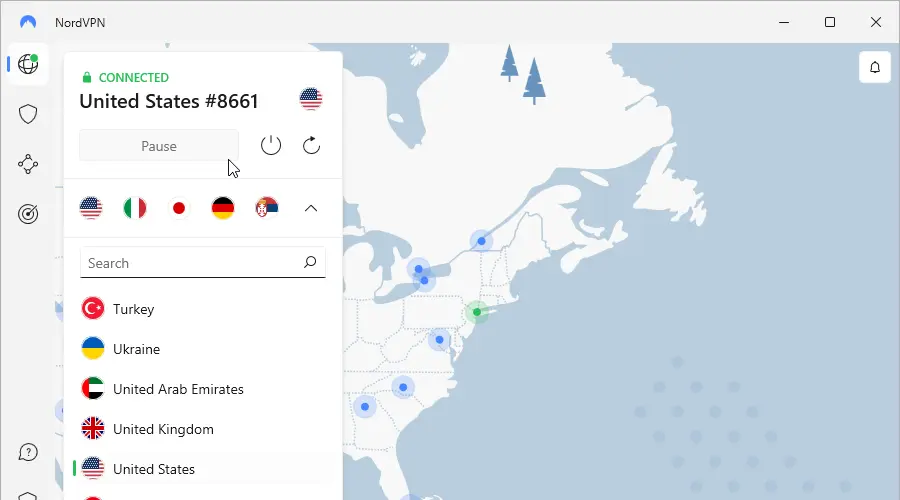Click the United Kingdom flag icon
The height and width of the screenshot is (500, 900).
click(x=93, y=429)
